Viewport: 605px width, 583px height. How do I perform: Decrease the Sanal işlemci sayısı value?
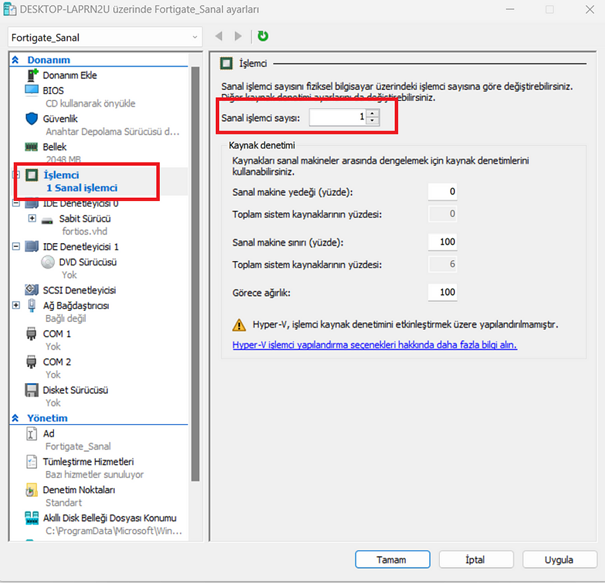coord(372,120)
